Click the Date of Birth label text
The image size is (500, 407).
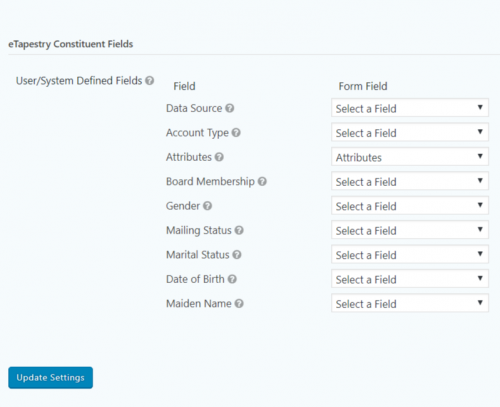pos(195,279)
